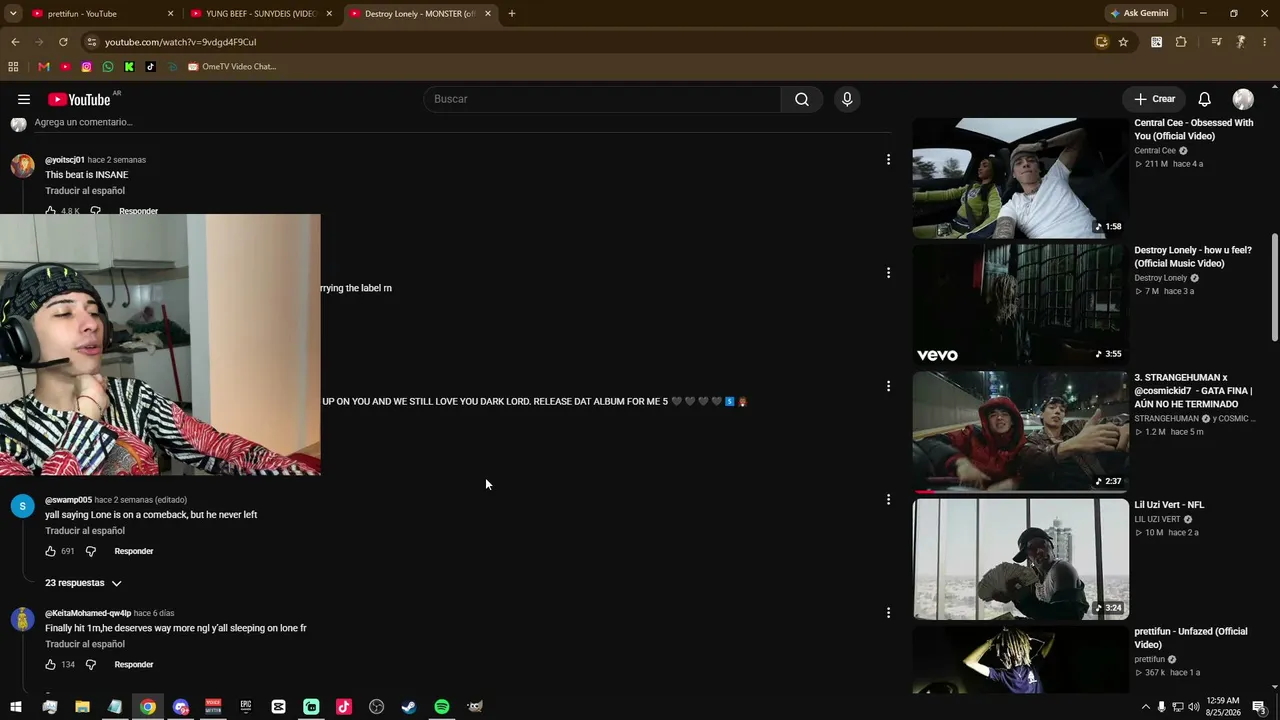The height and width of the screenshot is (720, 1280).
Task: Open the Crear create menu
Action: tap(1154, 99)
